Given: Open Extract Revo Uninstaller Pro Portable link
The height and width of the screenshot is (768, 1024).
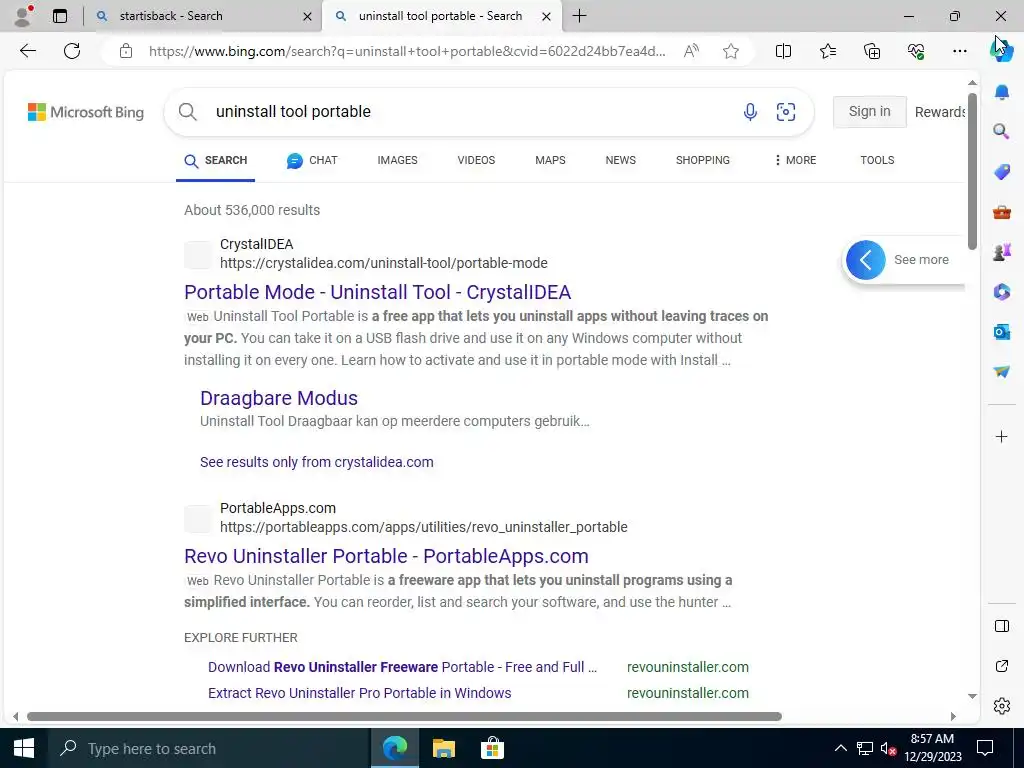Looking at the screenshot, I should [x=359, y=694].
